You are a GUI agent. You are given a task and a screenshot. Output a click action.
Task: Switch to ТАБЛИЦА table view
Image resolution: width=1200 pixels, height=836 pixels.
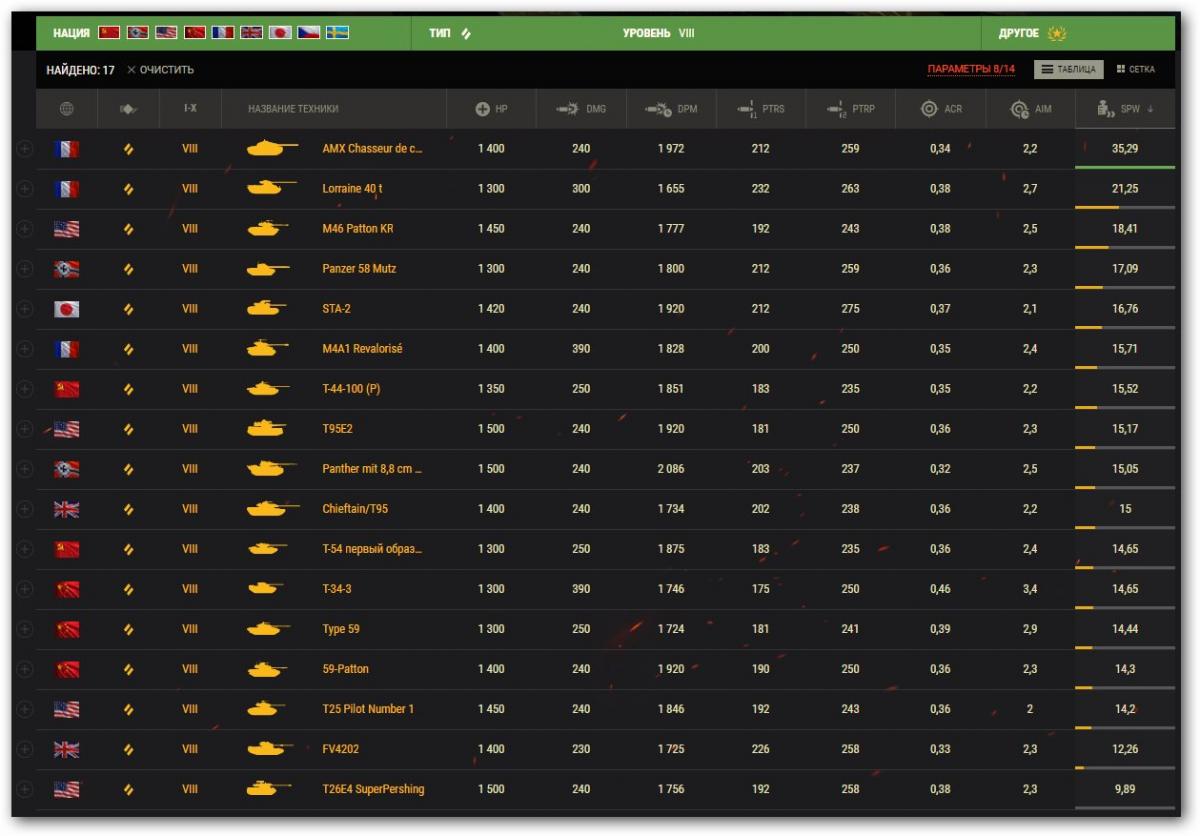click(x=1068, y=69)
